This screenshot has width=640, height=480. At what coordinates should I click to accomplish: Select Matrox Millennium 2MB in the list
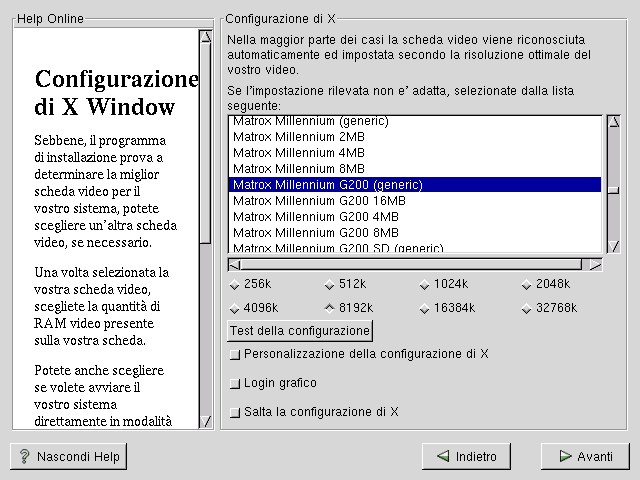click(x=299, y=137)
